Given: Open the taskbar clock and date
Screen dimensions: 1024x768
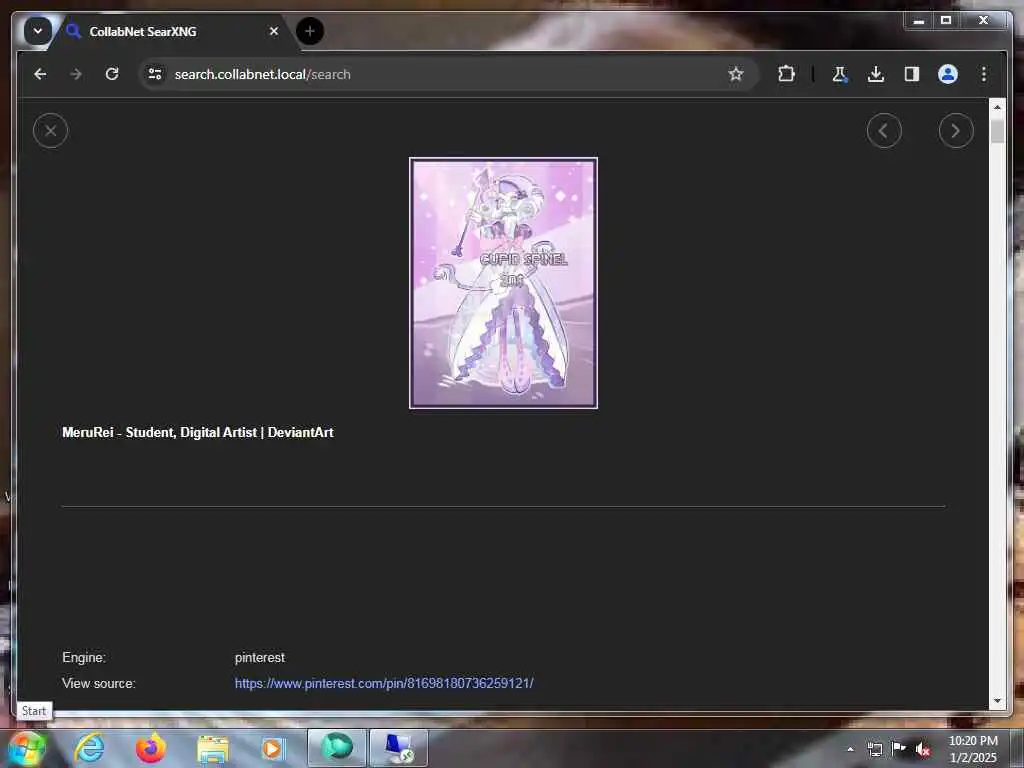Looking at the screenshot, I should click(x=973, y=749).
